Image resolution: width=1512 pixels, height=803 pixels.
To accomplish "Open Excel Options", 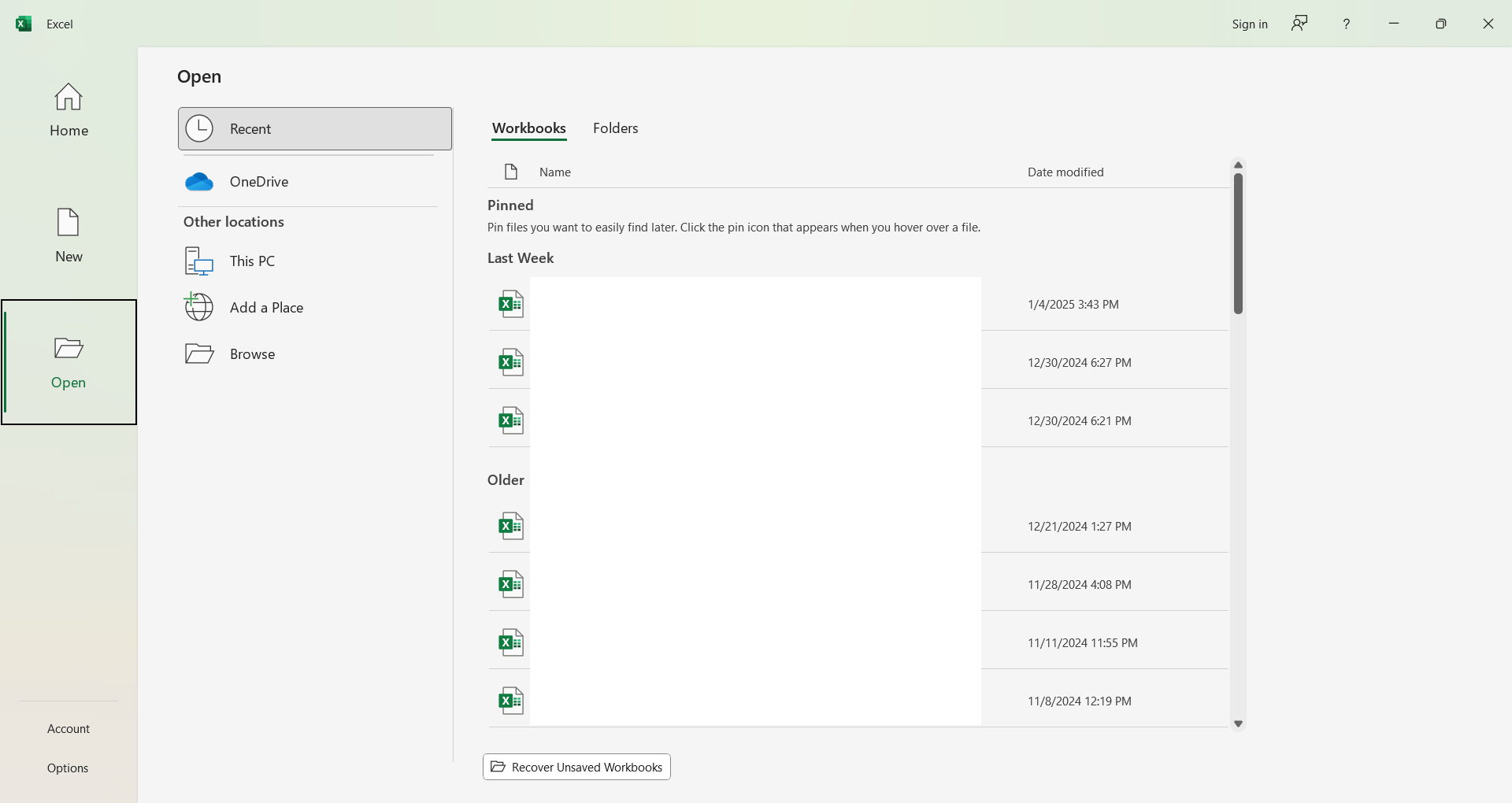I will click(x=68, y=768).
